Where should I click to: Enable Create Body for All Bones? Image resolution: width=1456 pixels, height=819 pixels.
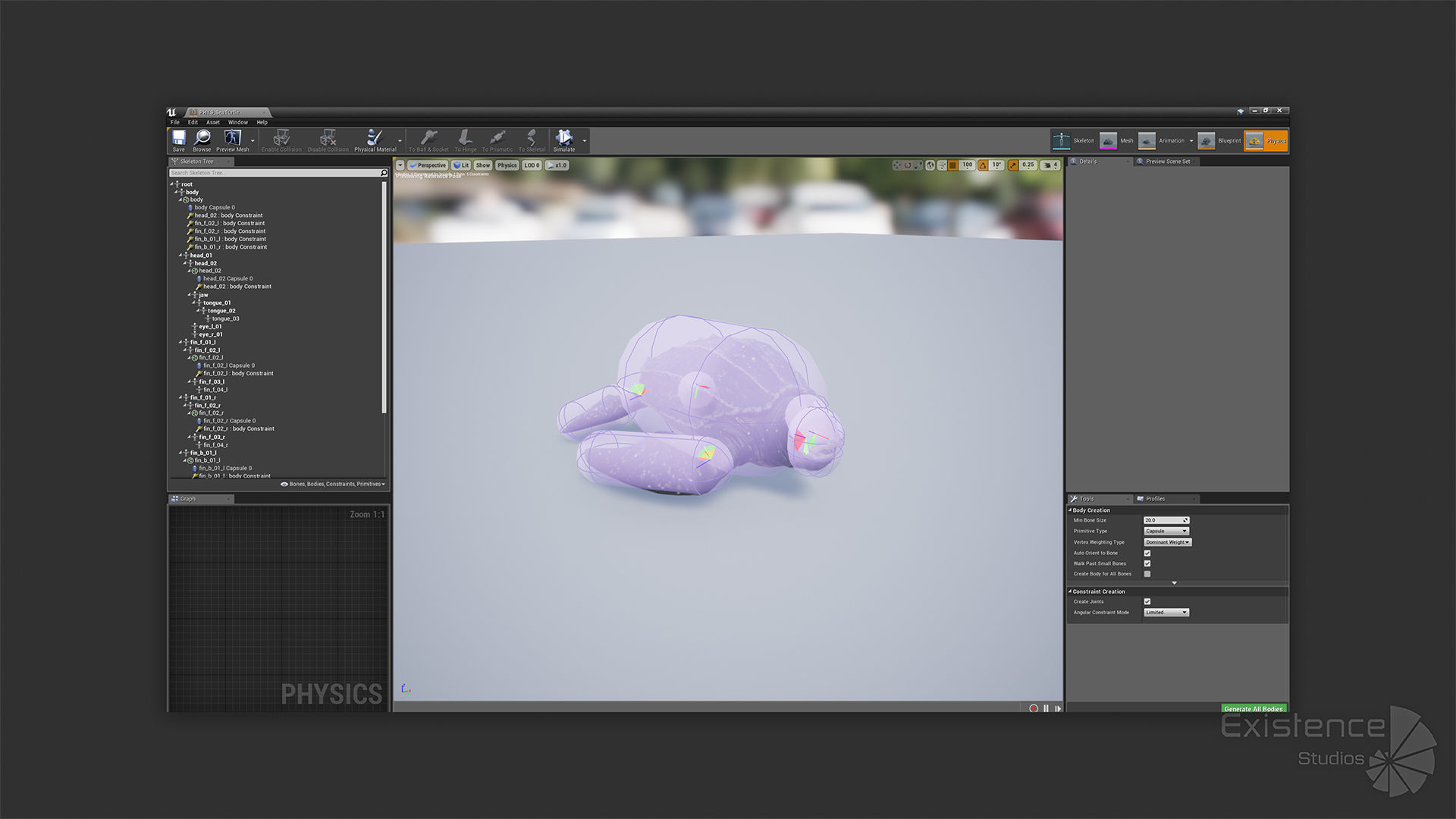point(1147,574)
